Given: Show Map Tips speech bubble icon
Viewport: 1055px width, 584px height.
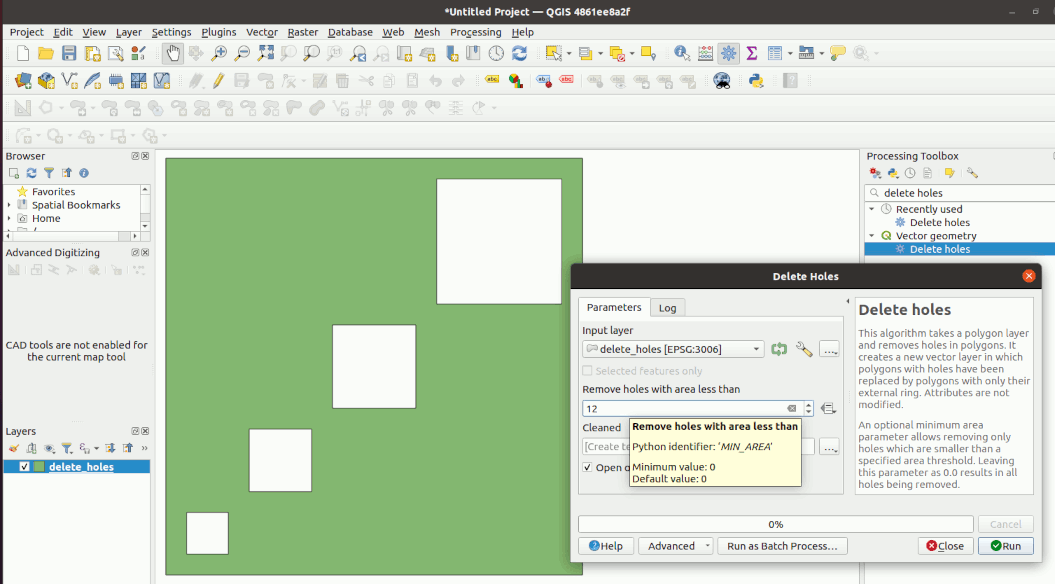Looking at the screenshot, I should (x=838, y=53).
